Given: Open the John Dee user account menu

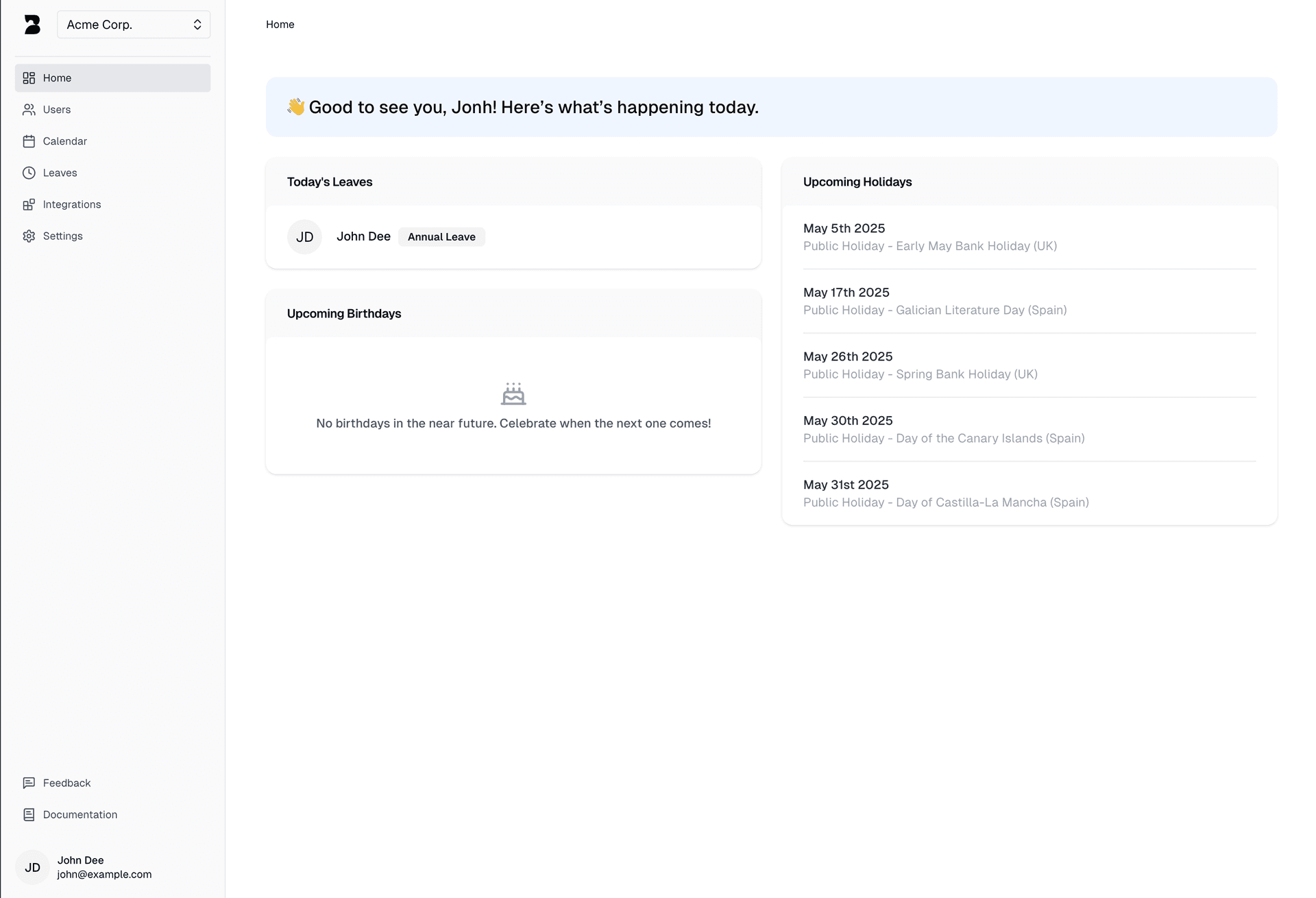Looking at the screenshot, I should 104,867.
